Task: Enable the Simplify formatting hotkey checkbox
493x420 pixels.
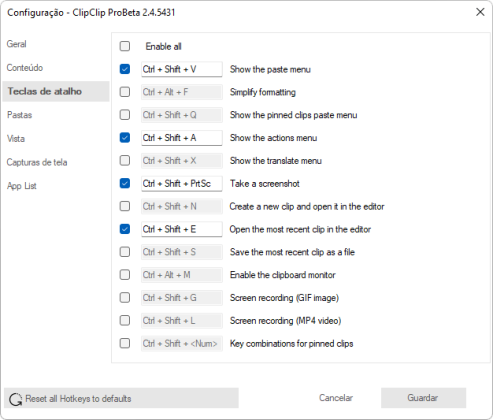Action: [125, 92]
